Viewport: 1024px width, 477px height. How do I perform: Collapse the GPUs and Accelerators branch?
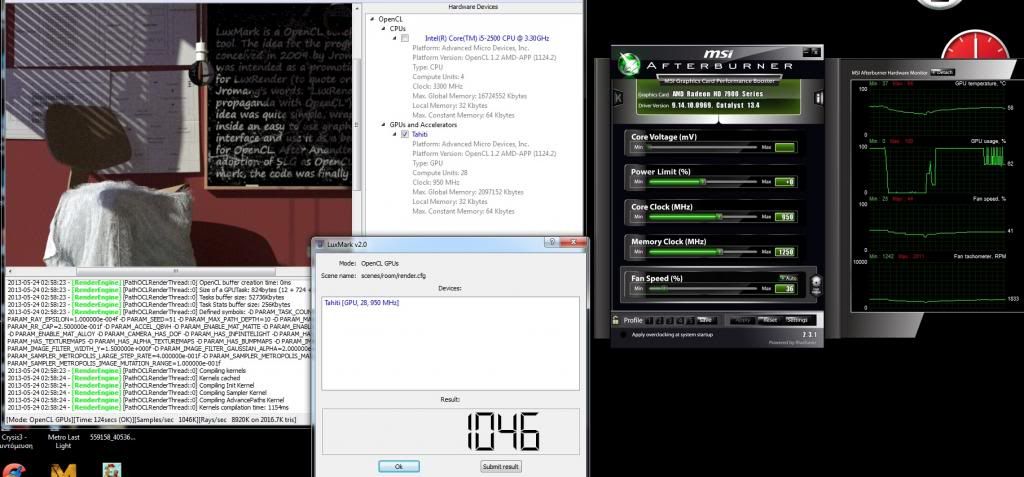pos(383,124)
